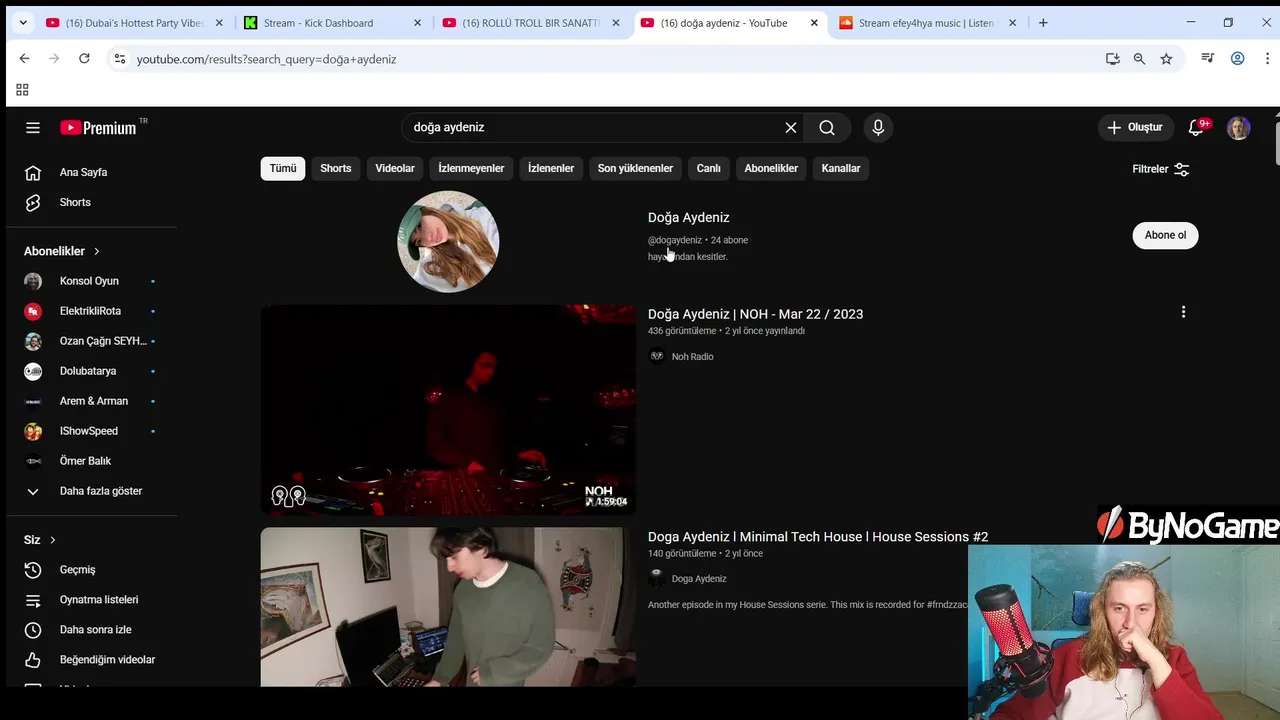This screenshot has width=1280, height=720.
Task: Open the Doğa Aydeniz | NOH video title
Action: 755,314
